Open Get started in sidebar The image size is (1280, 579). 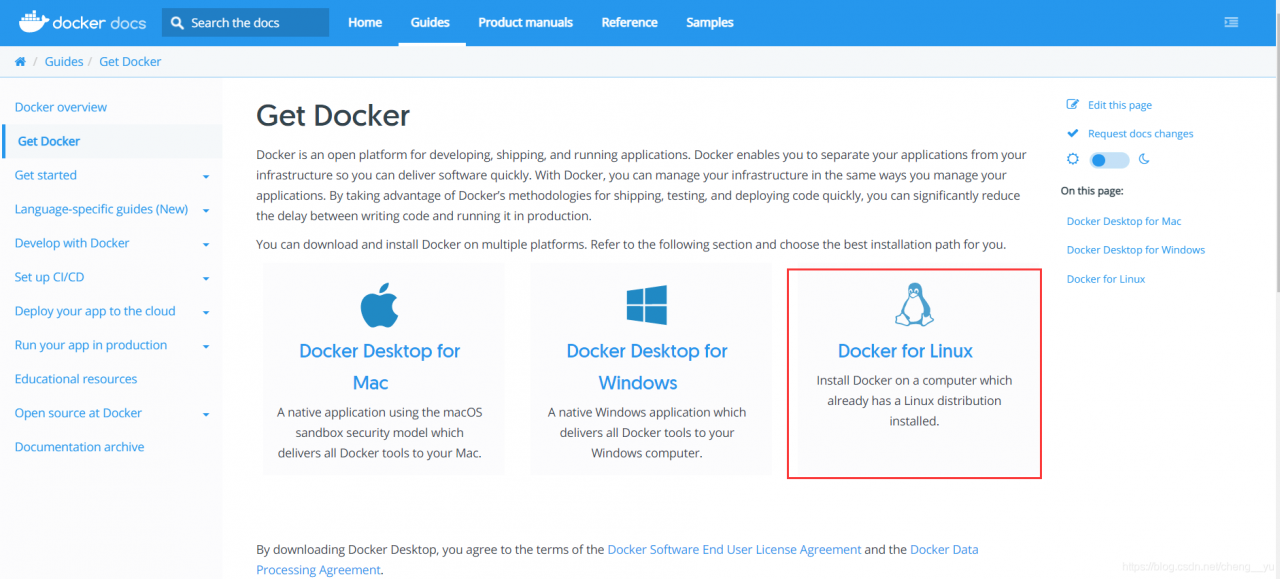(x=46, y=175)
